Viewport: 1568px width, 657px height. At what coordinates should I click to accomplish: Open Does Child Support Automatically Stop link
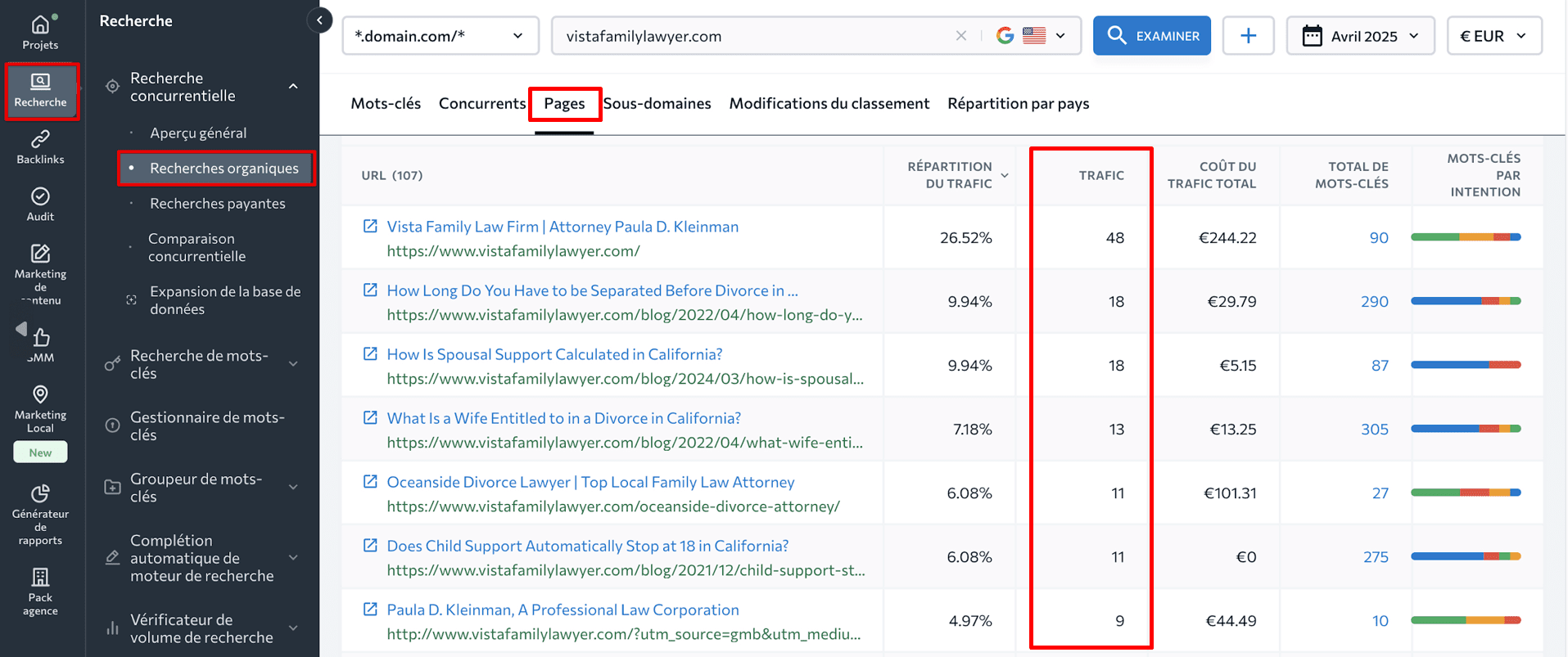click(588, 546)
